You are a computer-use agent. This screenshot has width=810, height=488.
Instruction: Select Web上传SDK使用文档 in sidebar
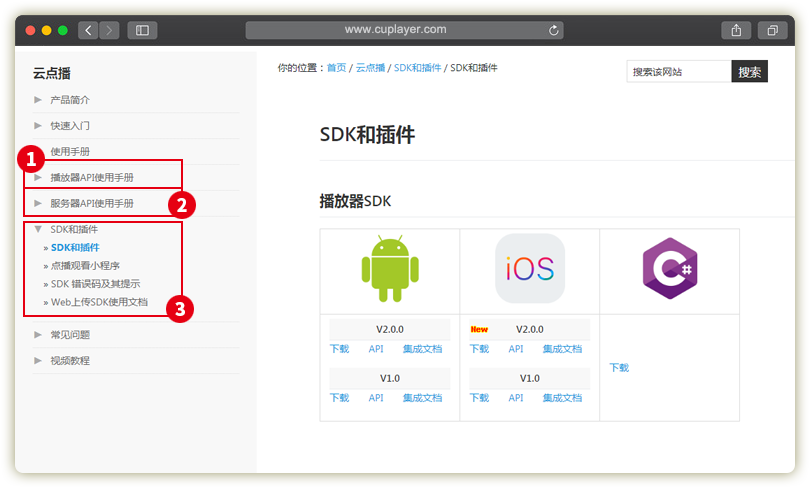(98, 301)
